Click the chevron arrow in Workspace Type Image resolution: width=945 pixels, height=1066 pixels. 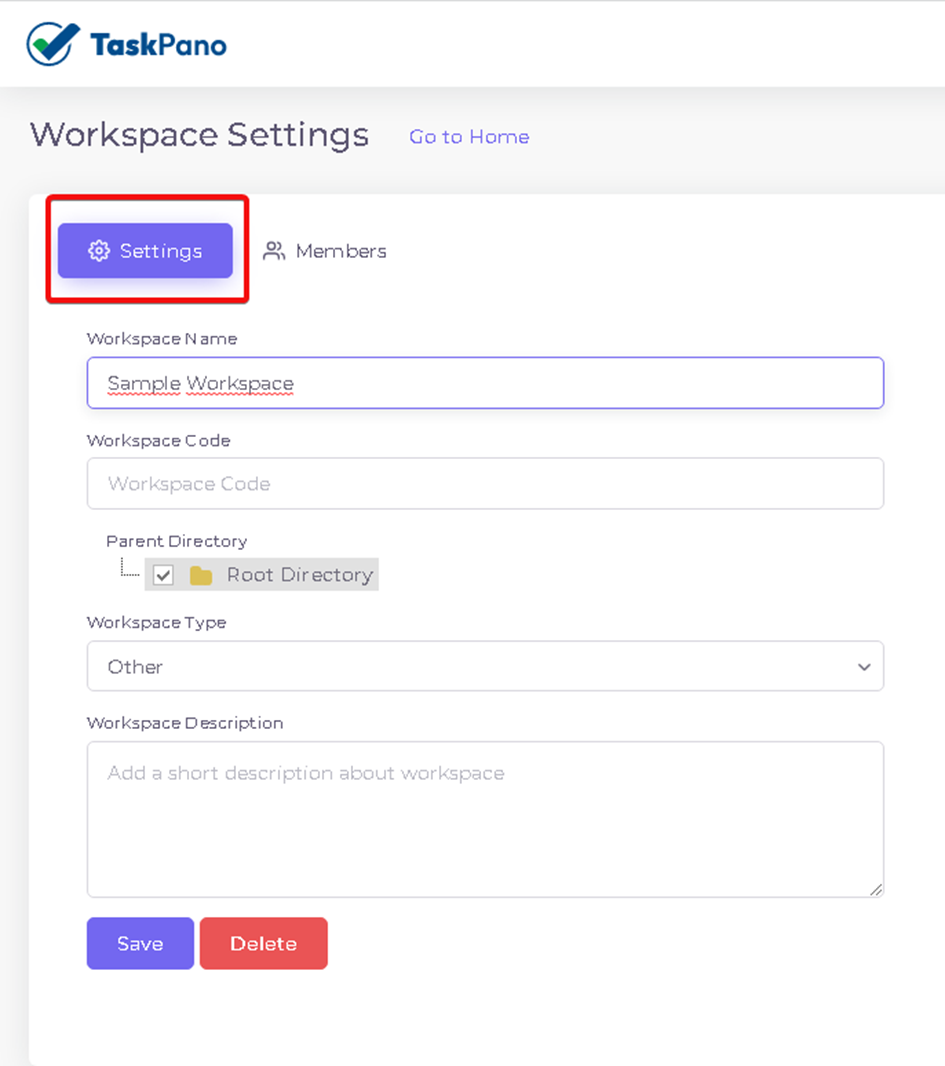click(864, 667)
